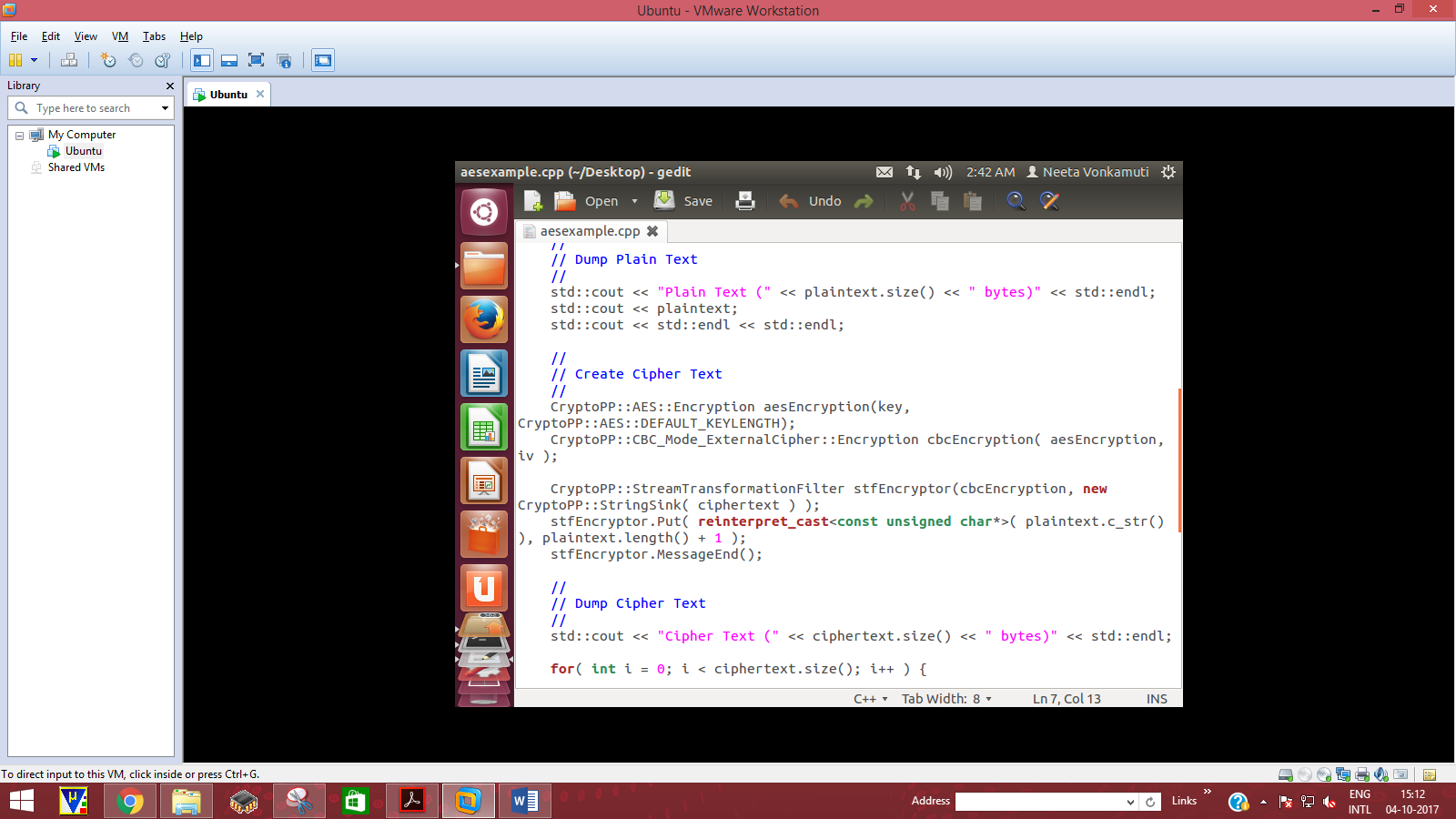The image size is (1456, 819).
Task: Open Find with the magnifier icon
Action: click(x=1016, y=201)
